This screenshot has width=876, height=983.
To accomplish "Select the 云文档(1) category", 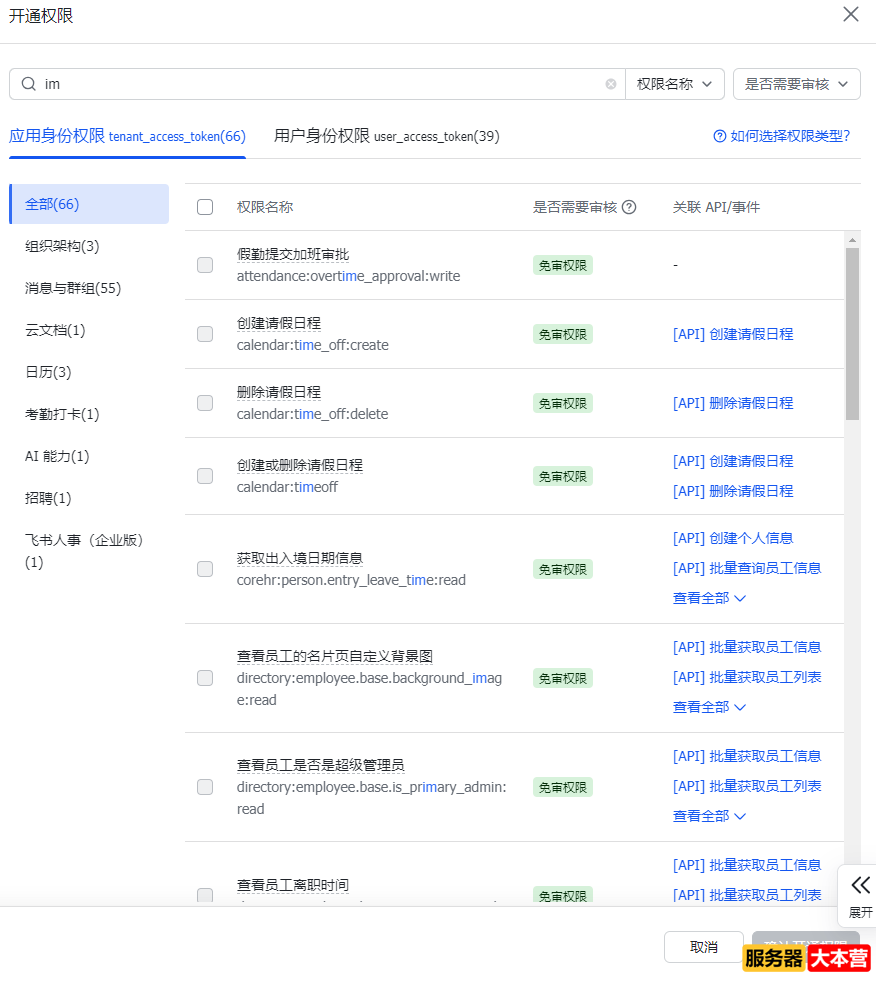I will 55,330.
